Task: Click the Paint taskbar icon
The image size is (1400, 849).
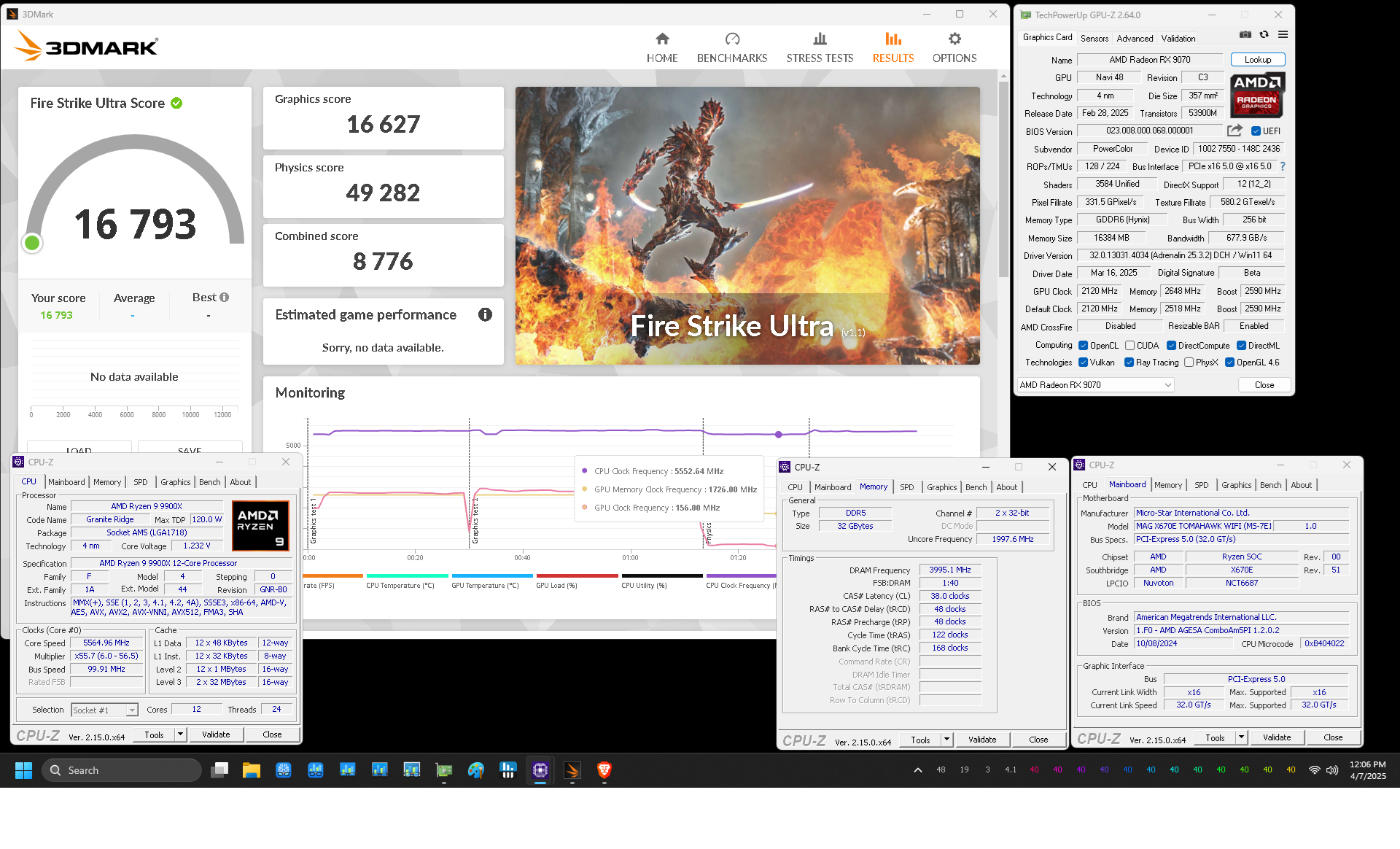Action: pos(476,770)
